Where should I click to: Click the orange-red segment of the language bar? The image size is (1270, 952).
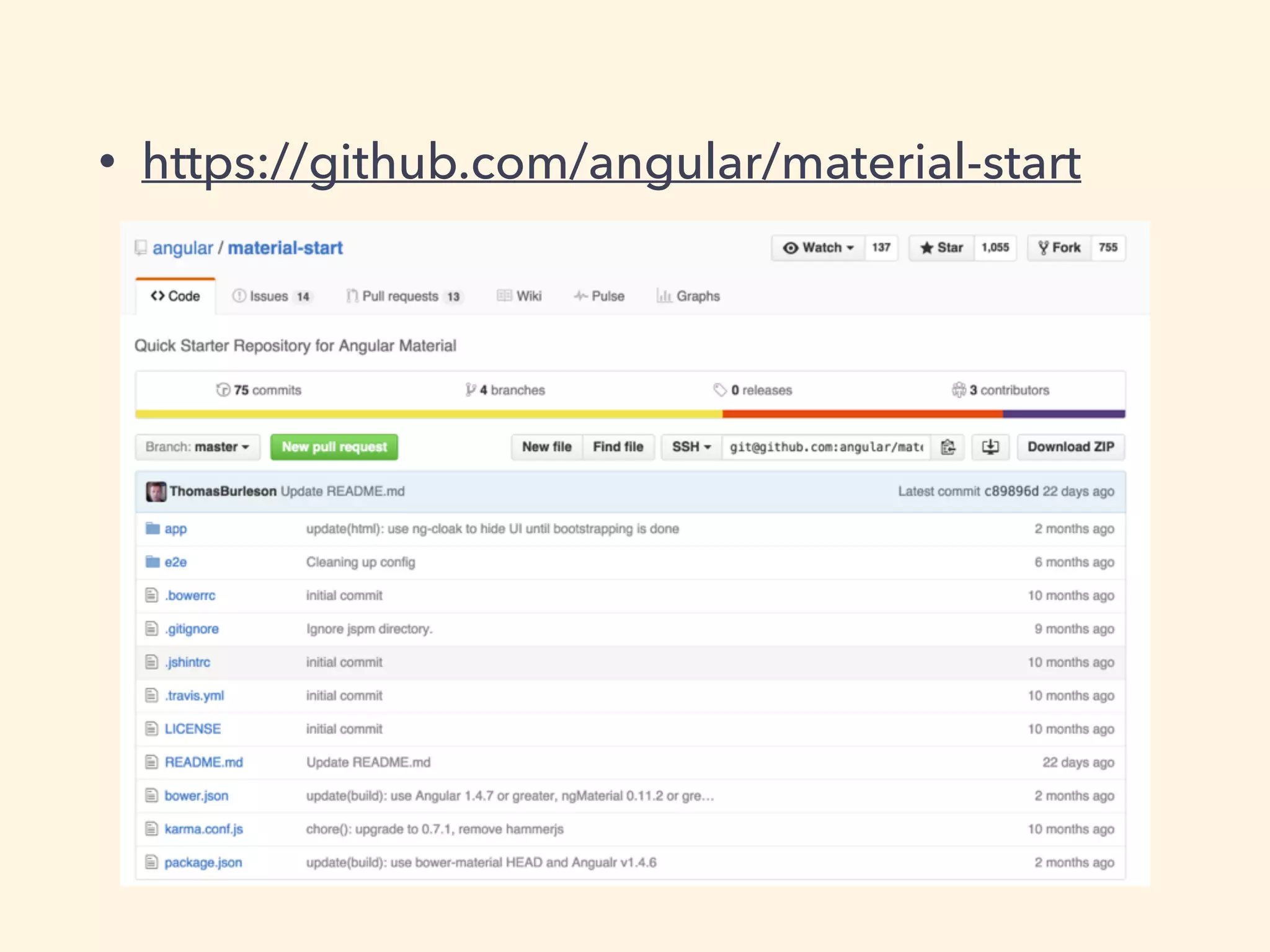863,414
